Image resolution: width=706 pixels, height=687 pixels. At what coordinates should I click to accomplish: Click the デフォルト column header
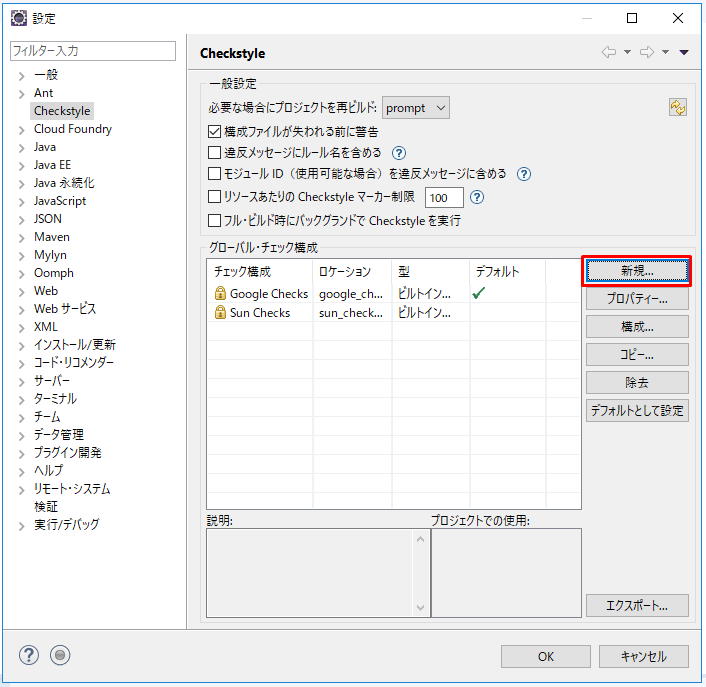507,271
